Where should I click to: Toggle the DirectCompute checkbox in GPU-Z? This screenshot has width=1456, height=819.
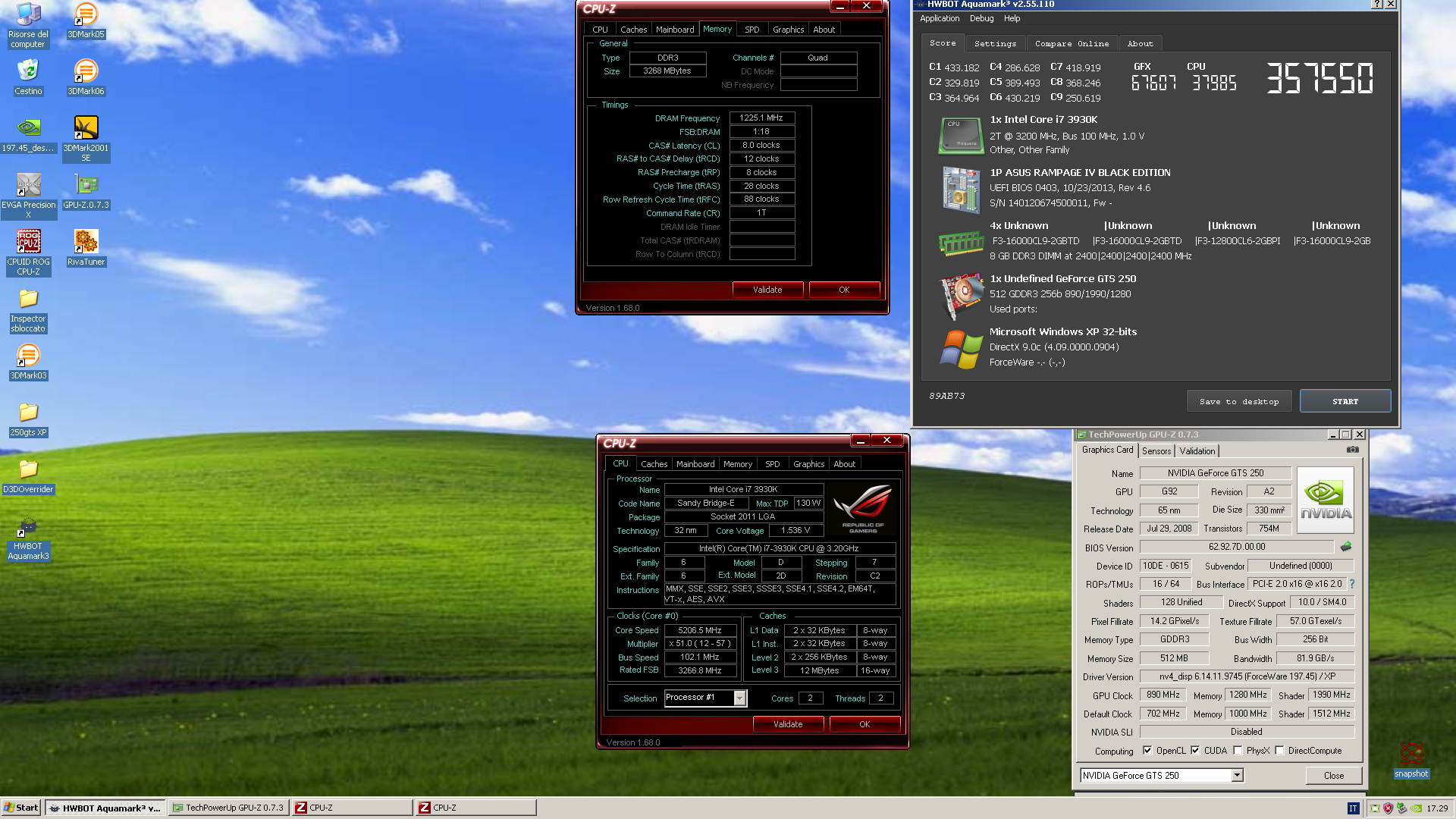tap(1279, 750)
